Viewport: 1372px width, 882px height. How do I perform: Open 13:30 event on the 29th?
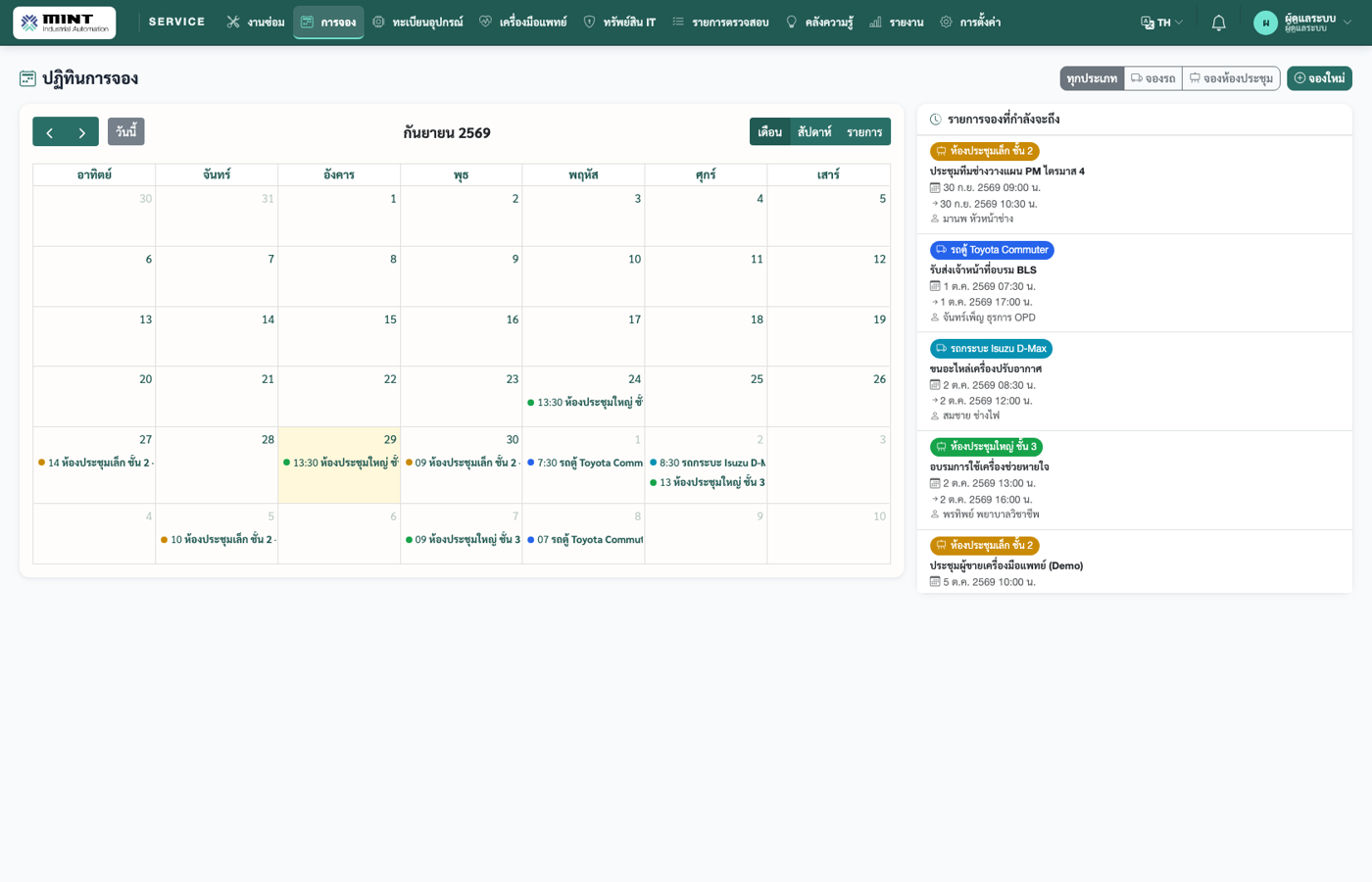pos(339,463)
